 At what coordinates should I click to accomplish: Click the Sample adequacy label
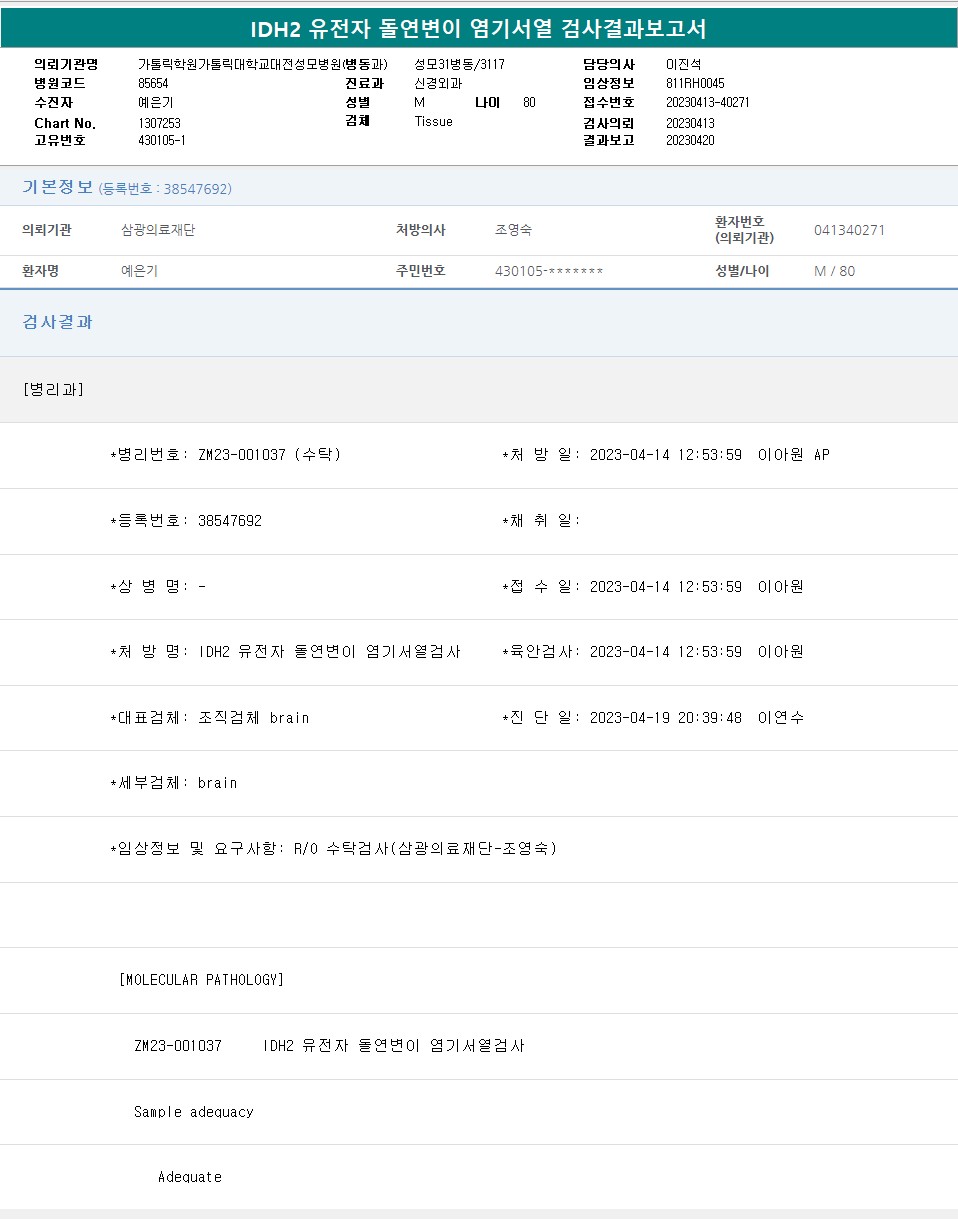(193, 1112)
